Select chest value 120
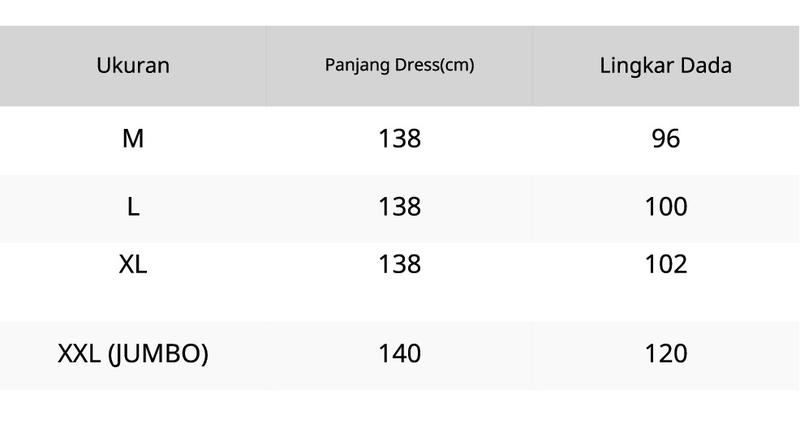This screenshot has height=445, width=800. tap(666, 354)
